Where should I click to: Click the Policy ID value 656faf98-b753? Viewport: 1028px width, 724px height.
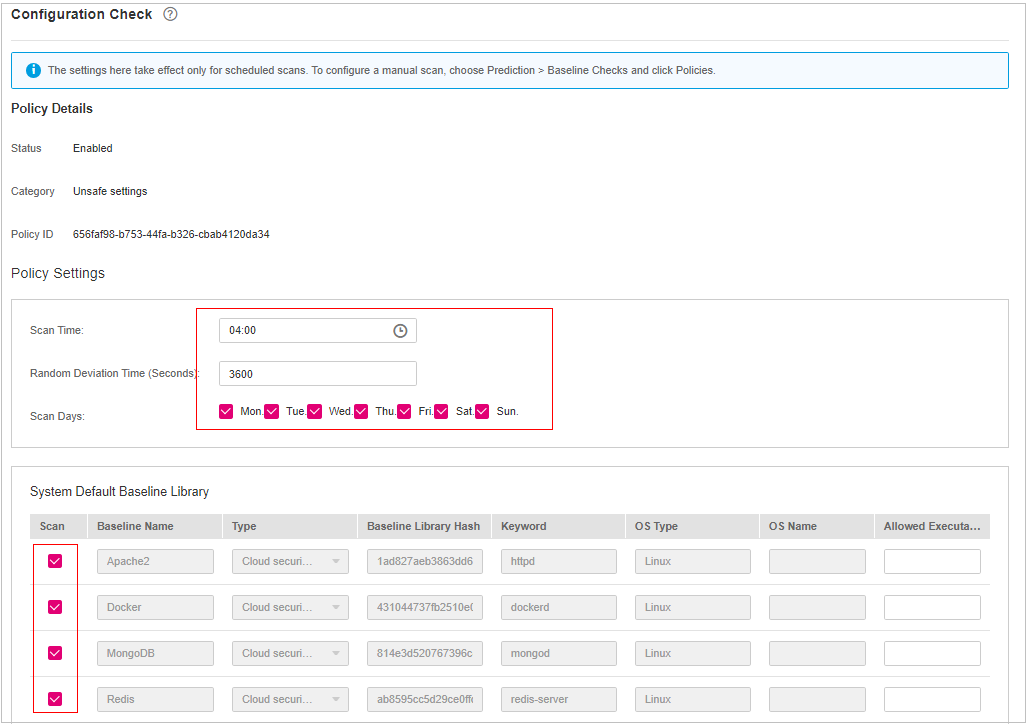click(171, 234)
